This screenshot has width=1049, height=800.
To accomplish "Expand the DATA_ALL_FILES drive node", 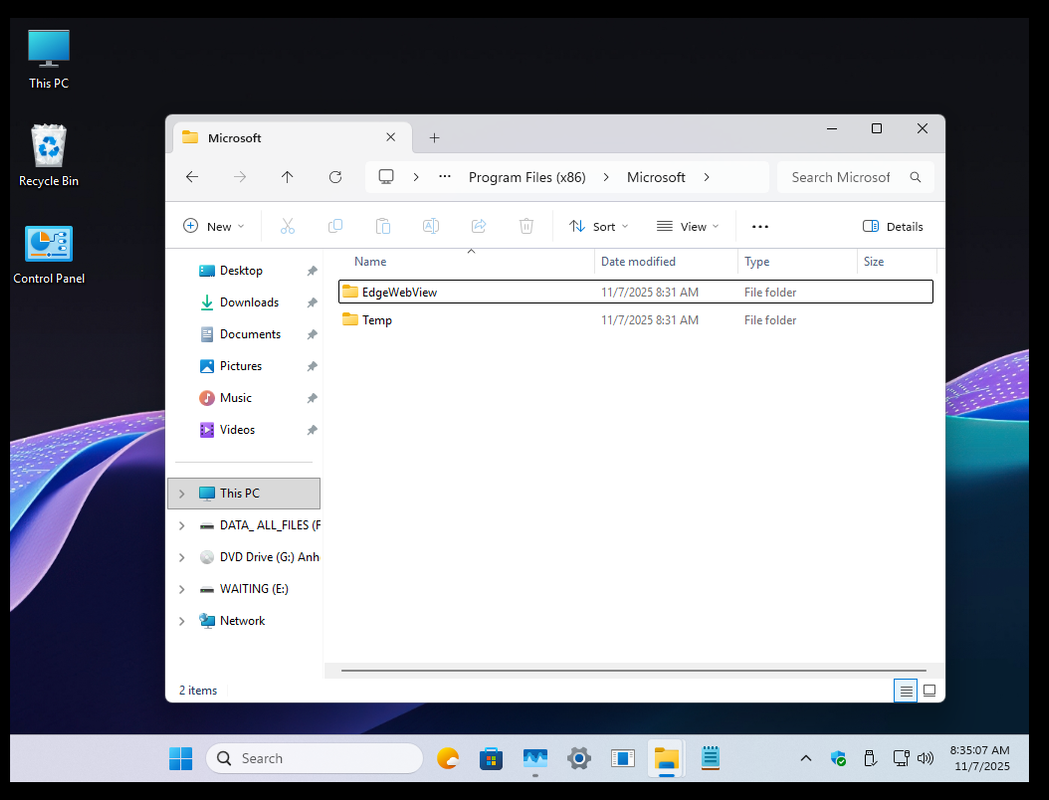I will 181,526.
